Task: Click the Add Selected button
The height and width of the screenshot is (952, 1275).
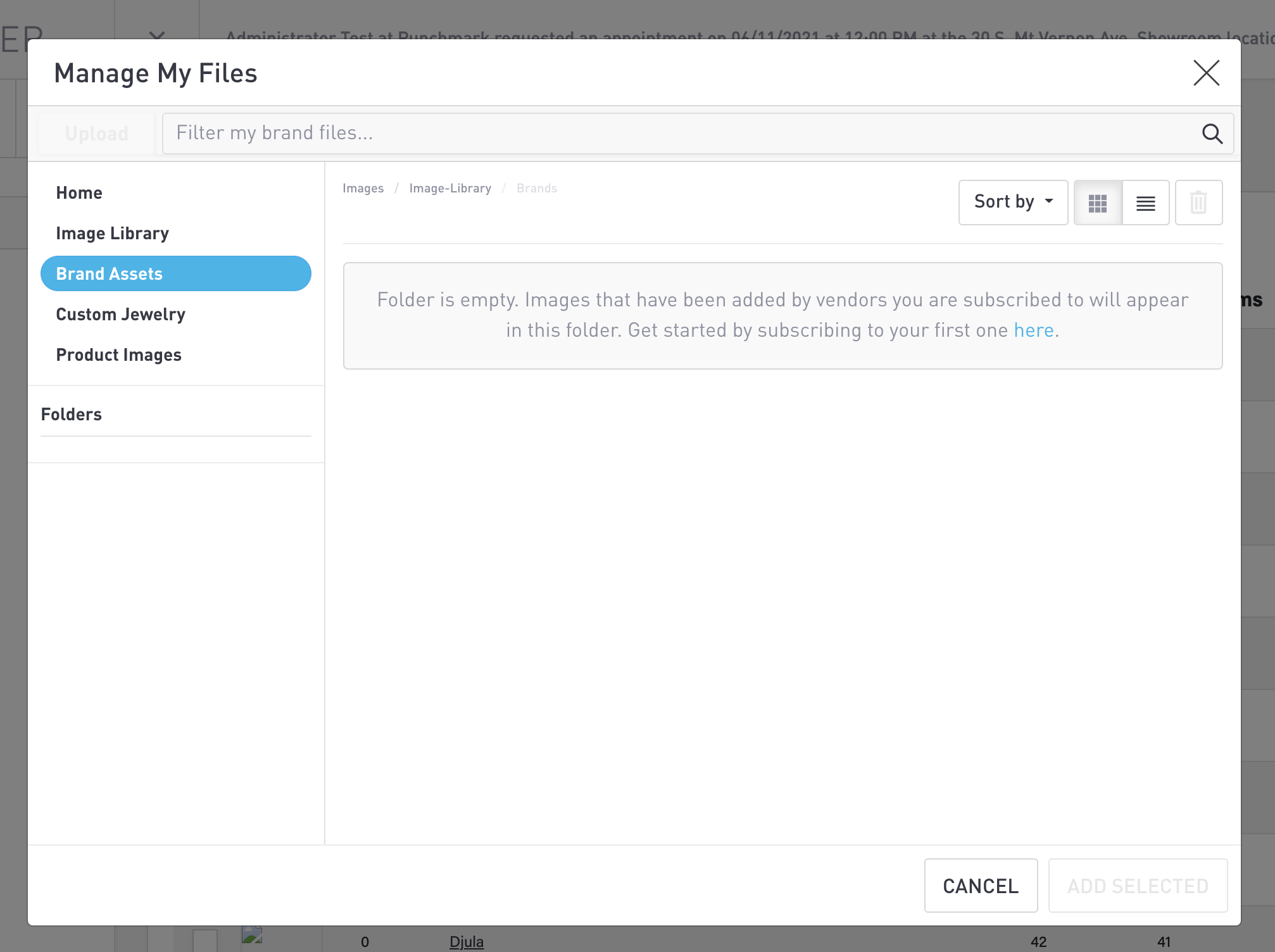Action: coord(1137,886)
